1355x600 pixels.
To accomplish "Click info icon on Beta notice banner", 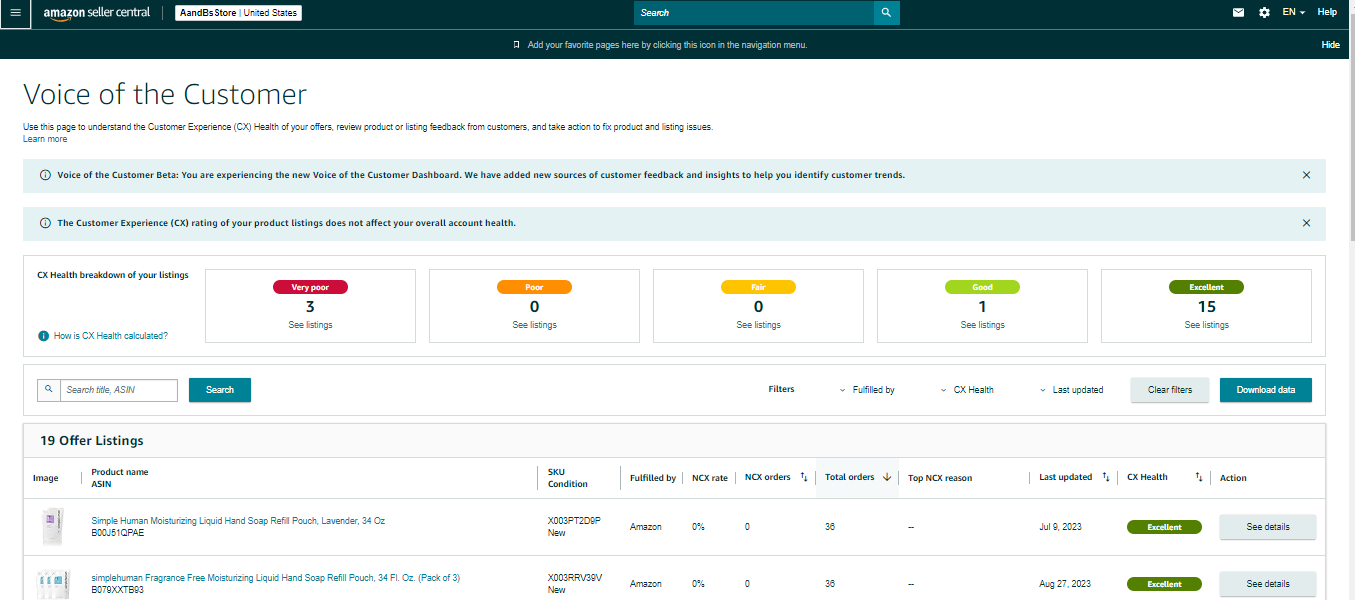I will pyautogui.click(x=45, y=175).
